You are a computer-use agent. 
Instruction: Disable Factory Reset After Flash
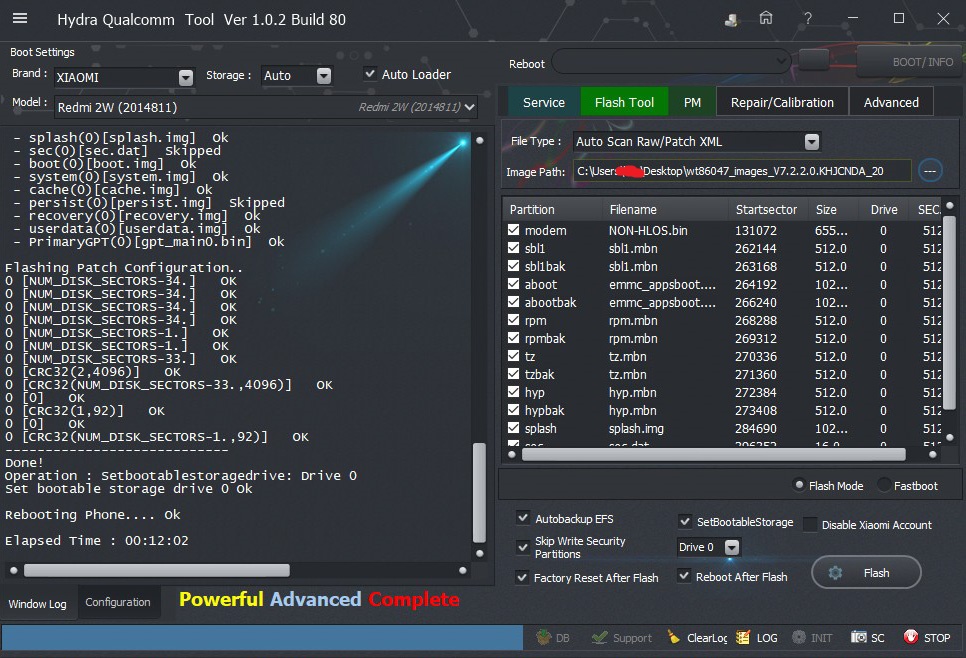coord(522,577)
